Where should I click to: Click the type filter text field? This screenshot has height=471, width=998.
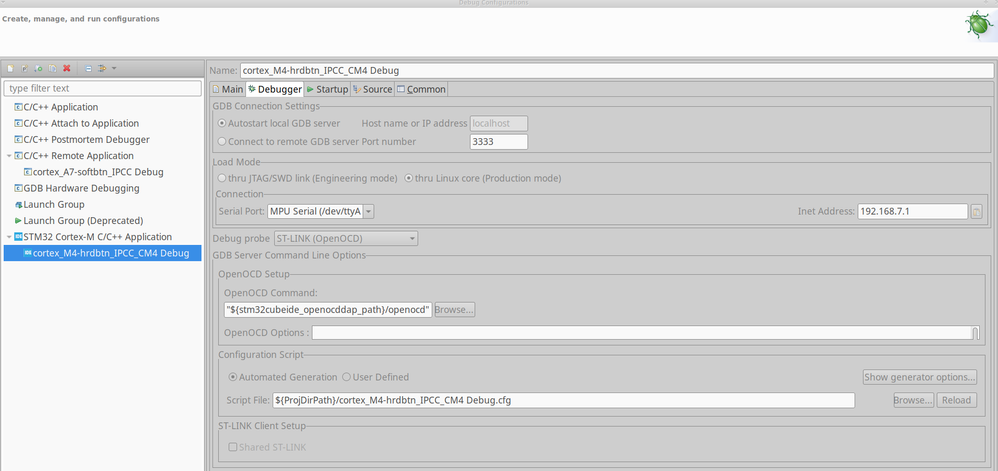coord(102,88)
